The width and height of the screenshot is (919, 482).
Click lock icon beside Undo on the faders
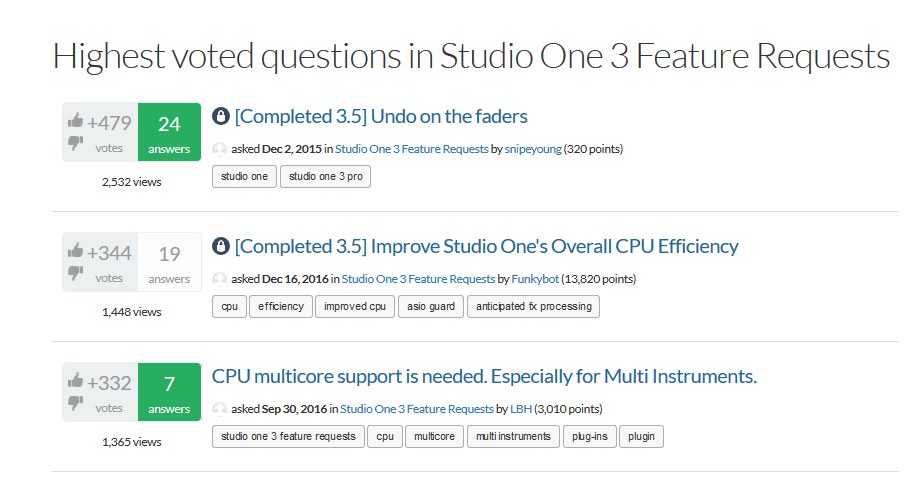click(x=220, y=116)
